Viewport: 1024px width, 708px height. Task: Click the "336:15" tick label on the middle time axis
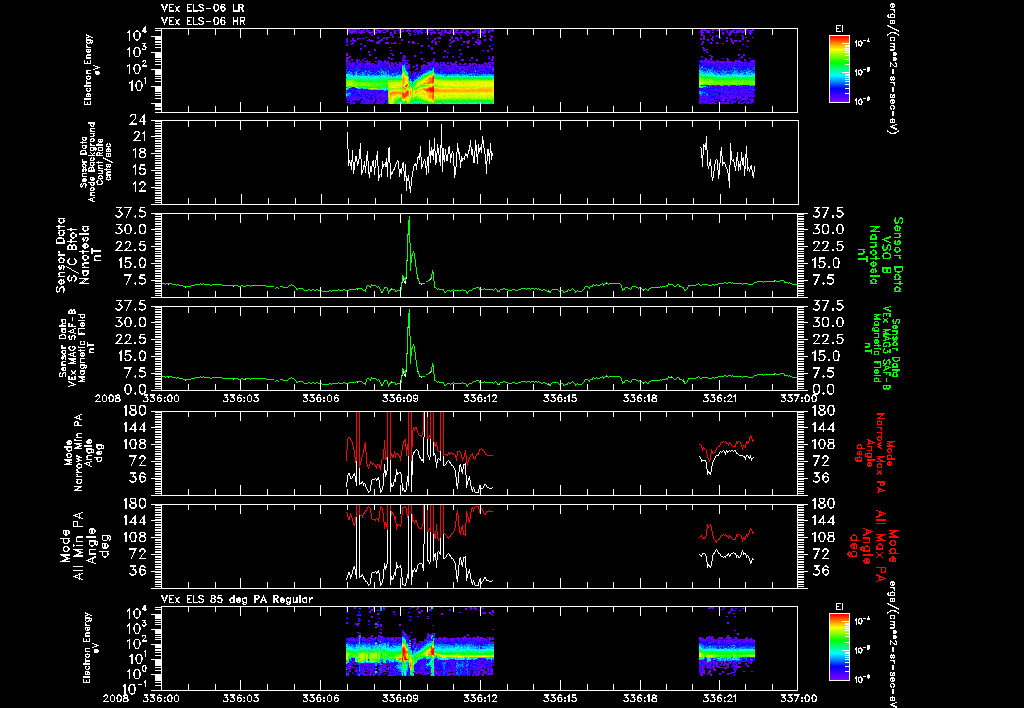coord(561,397)
